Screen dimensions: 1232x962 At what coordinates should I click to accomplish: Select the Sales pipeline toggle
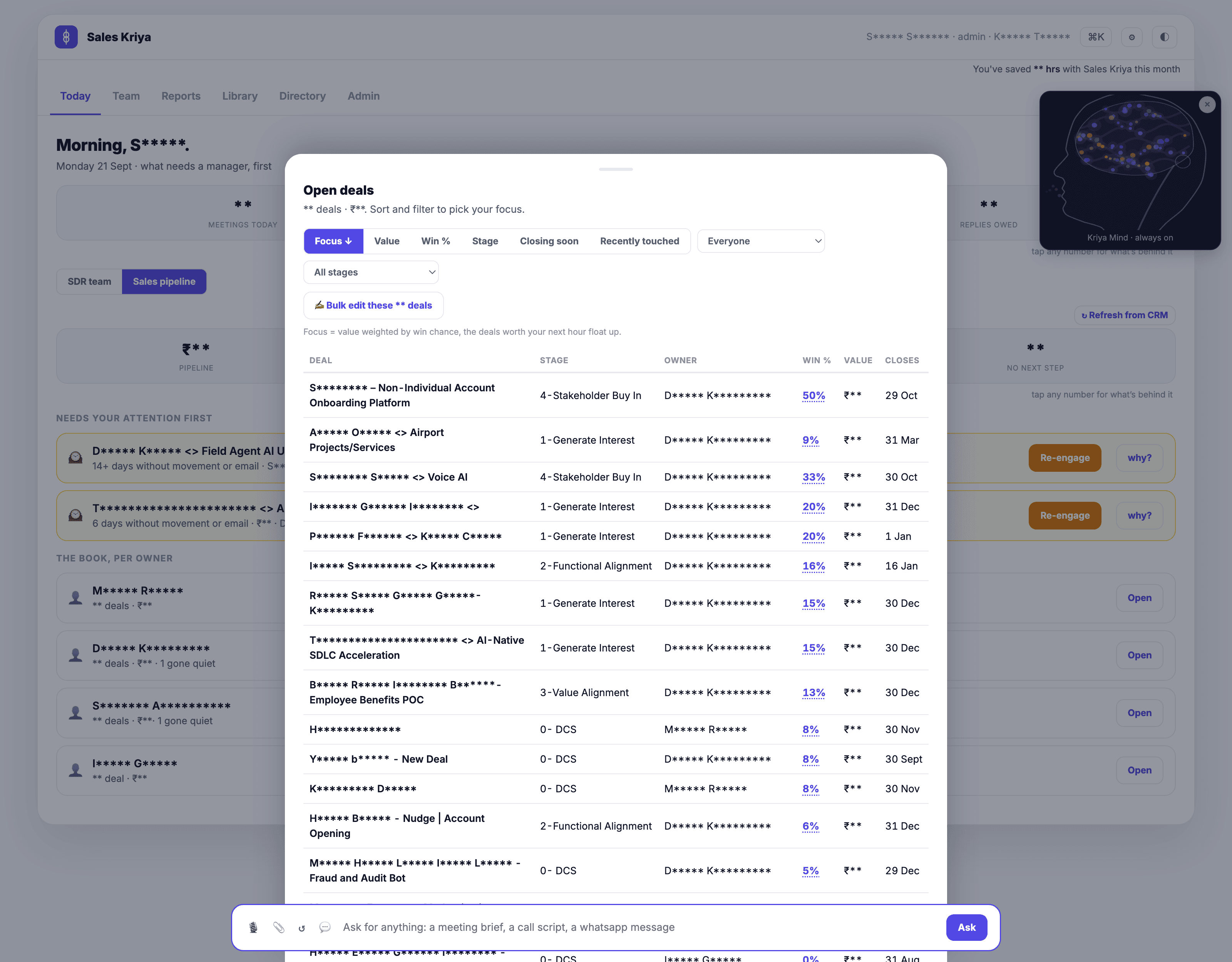tap(164, 281)
